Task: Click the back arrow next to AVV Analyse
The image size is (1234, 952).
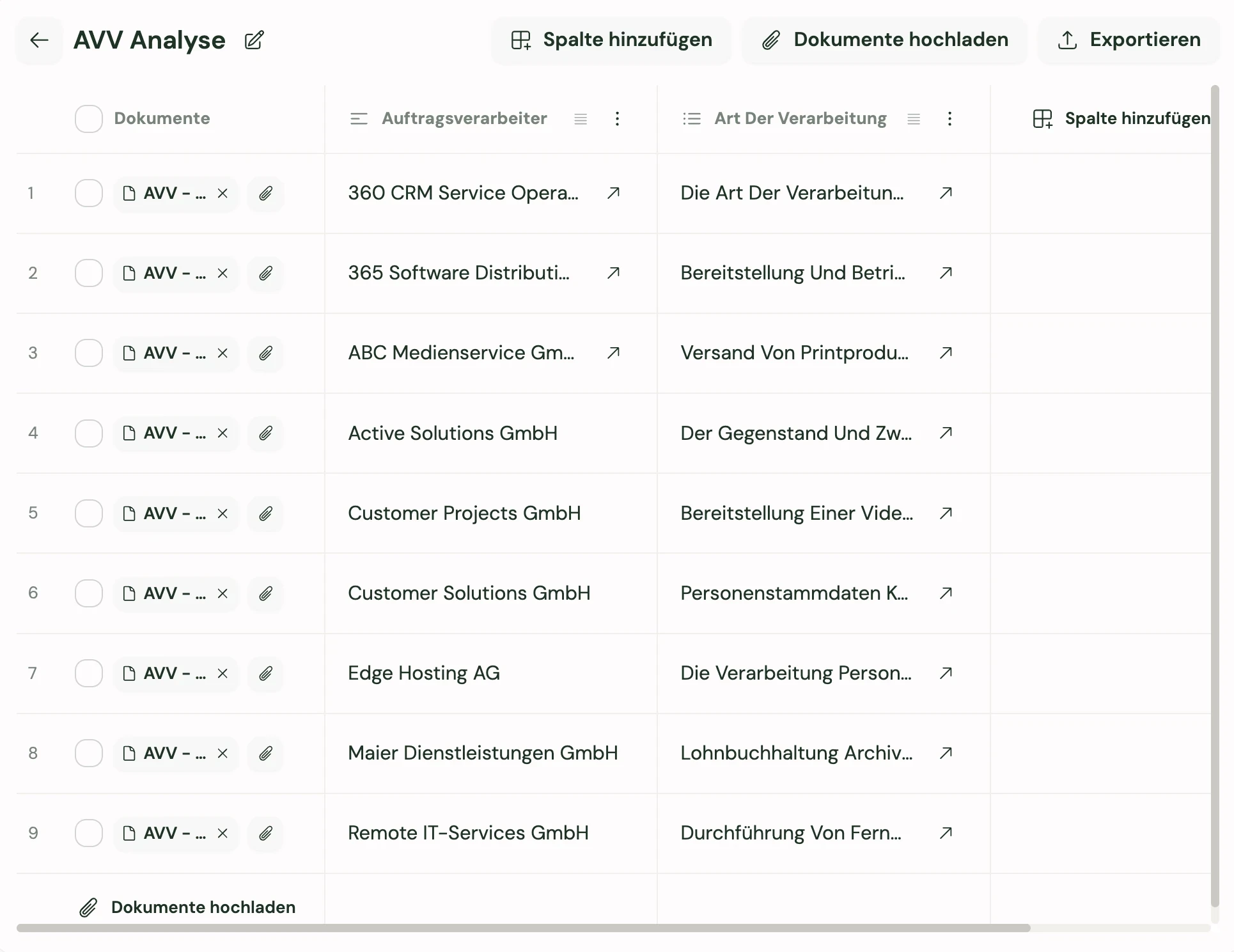Action: 39,40
